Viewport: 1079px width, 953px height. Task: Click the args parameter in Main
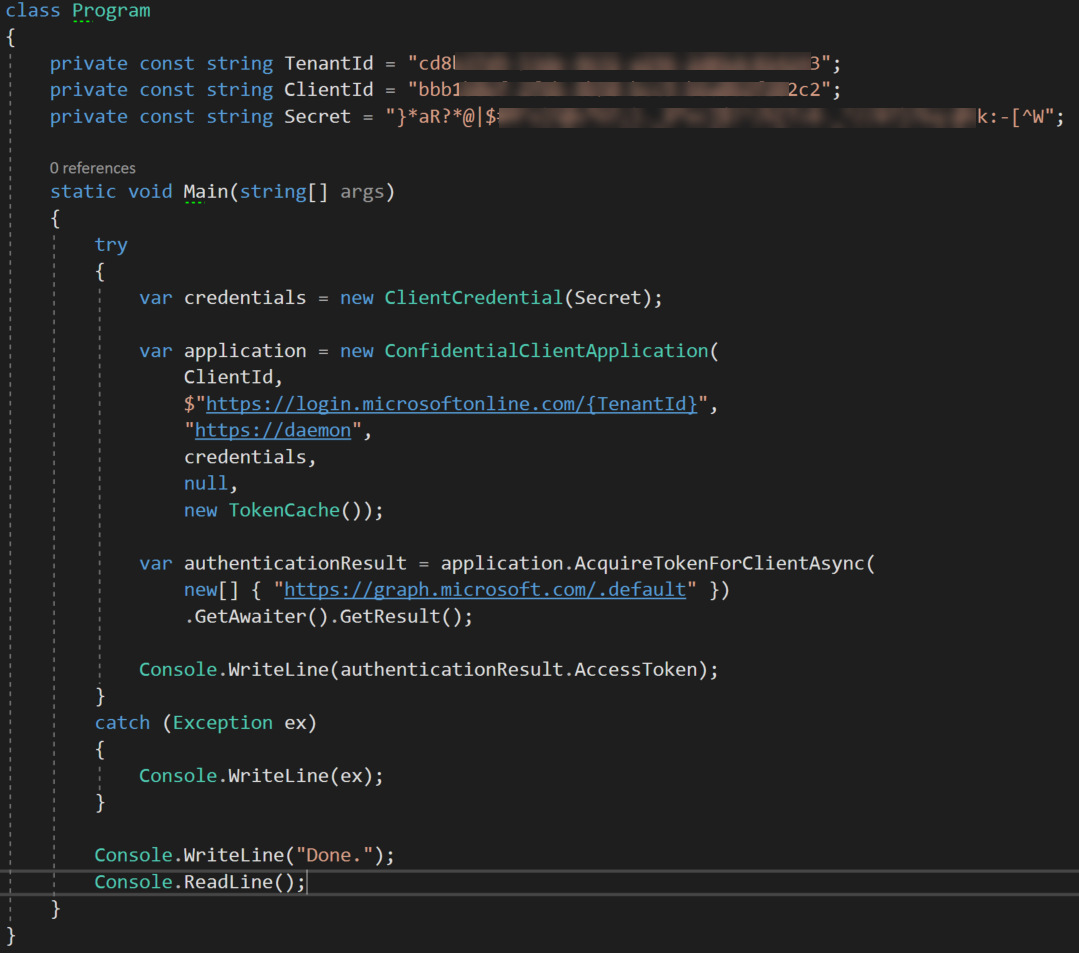(364, 191)
